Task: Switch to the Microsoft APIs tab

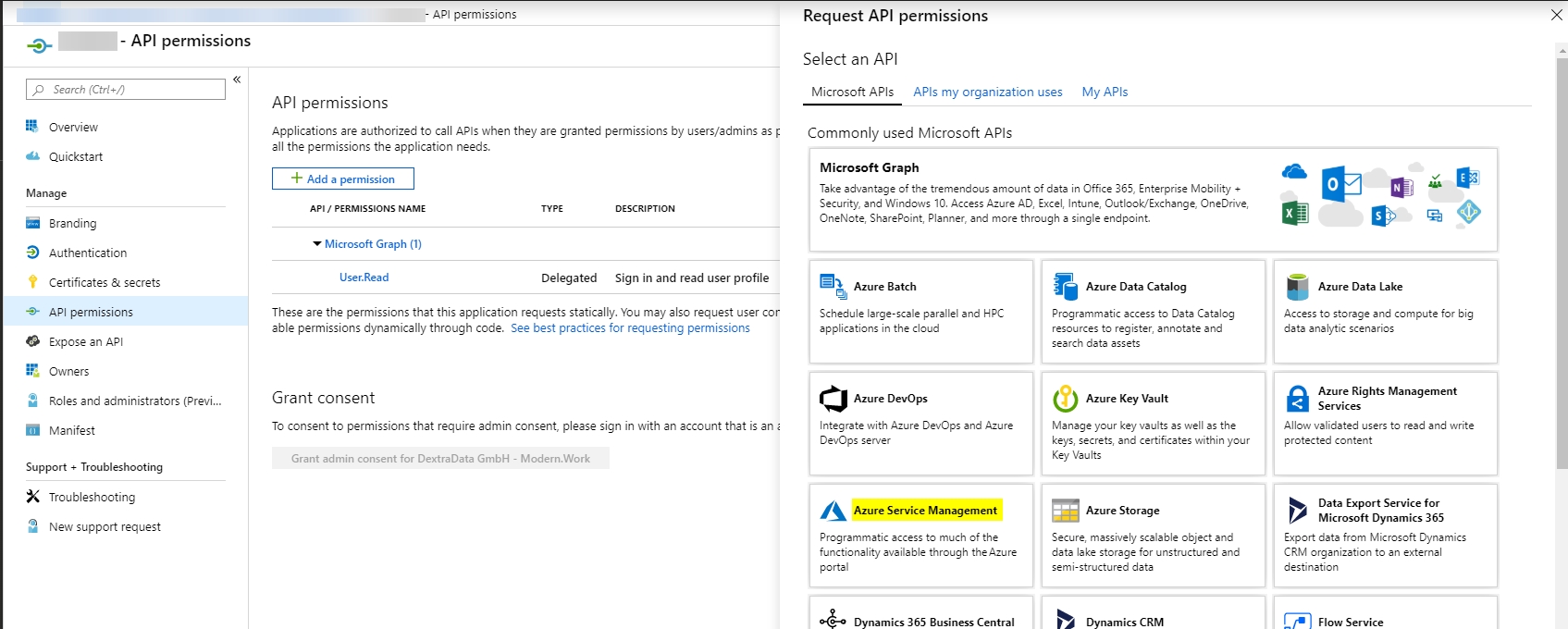Action: [852, 92]
